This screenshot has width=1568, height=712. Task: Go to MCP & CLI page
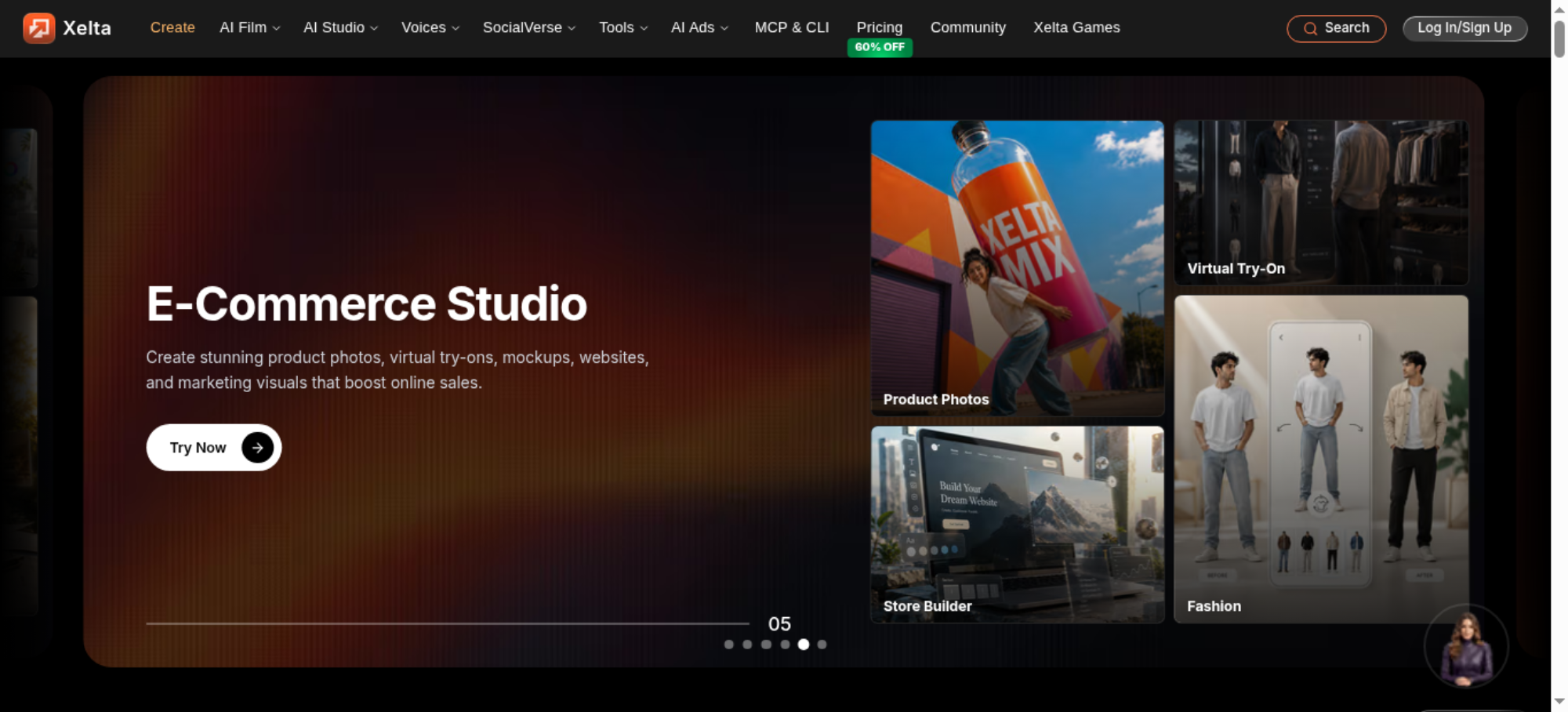pyautogui.click(x=792, y=27)
